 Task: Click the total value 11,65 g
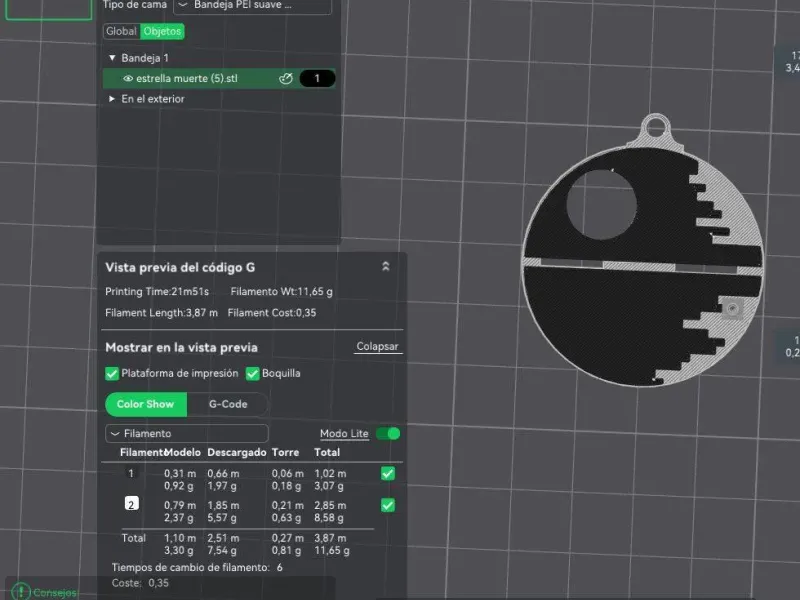point(332,551)
